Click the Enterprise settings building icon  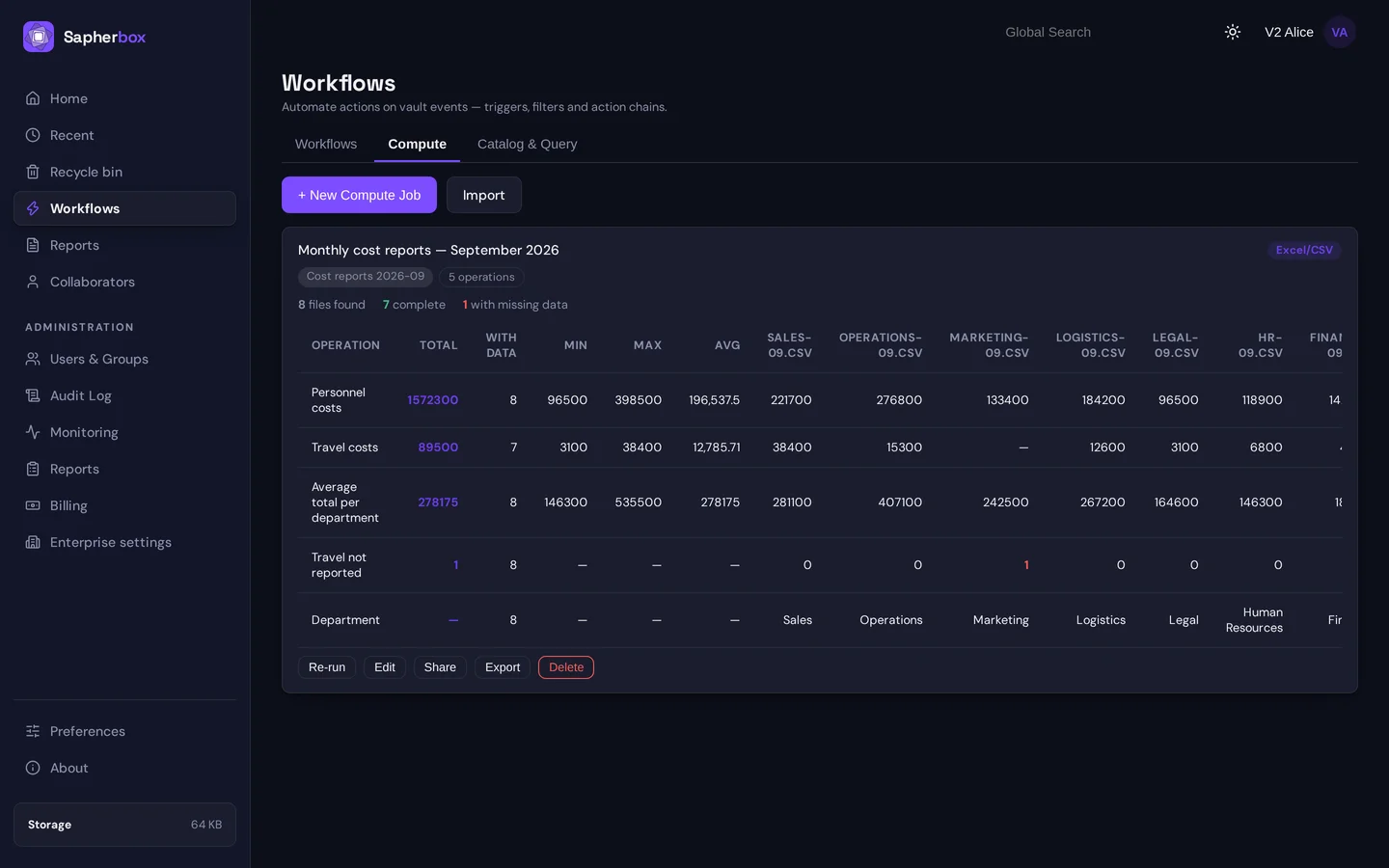pyautogui.click(x=33, y=542)
